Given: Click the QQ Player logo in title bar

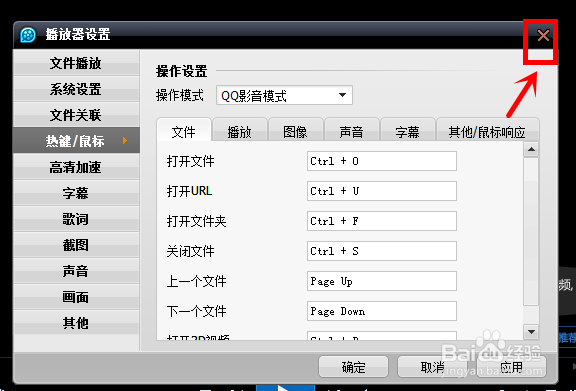Looking at the screenshot, I should (x=28, y=35).
